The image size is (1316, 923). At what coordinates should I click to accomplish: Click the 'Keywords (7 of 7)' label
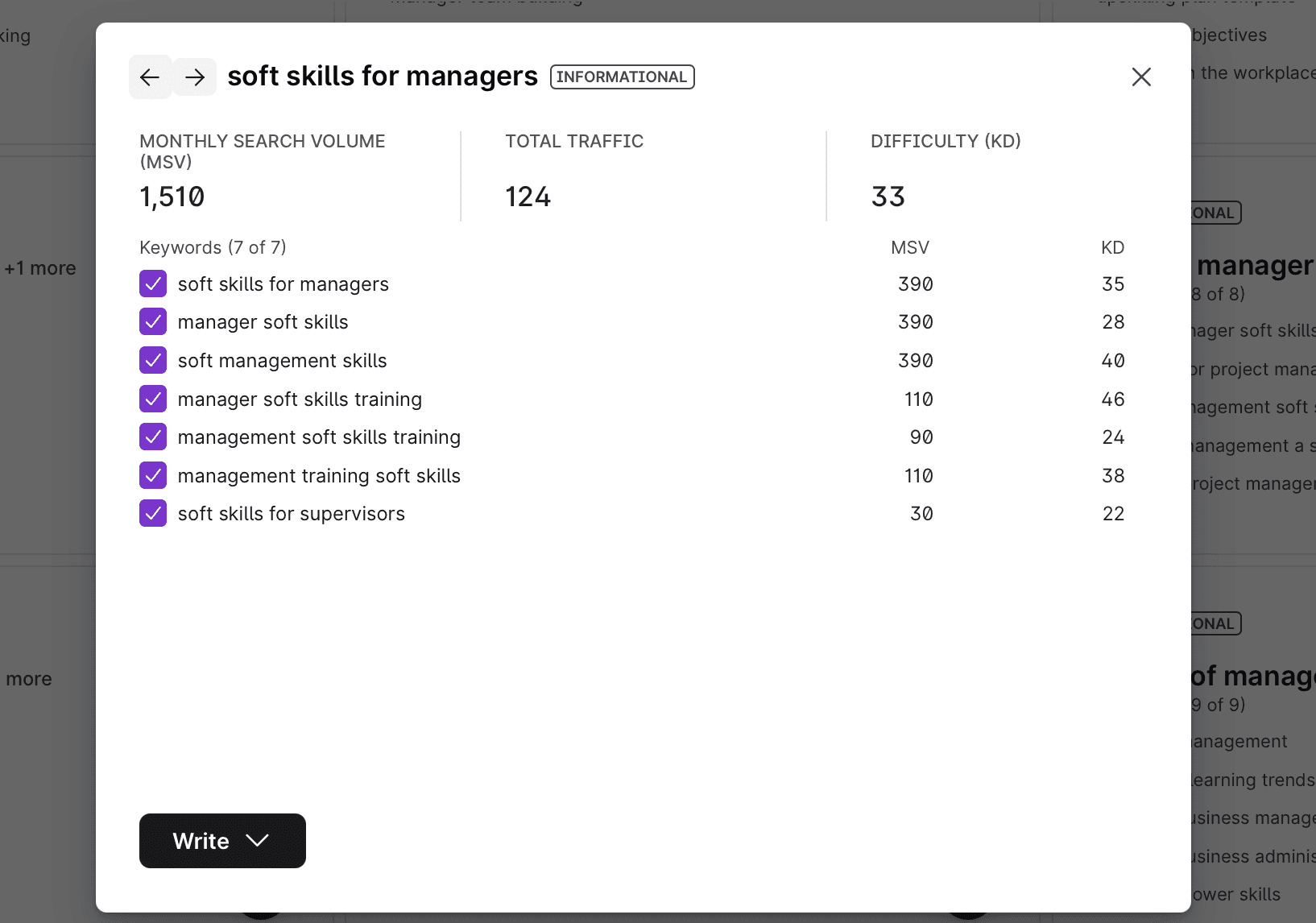(213, 248)
